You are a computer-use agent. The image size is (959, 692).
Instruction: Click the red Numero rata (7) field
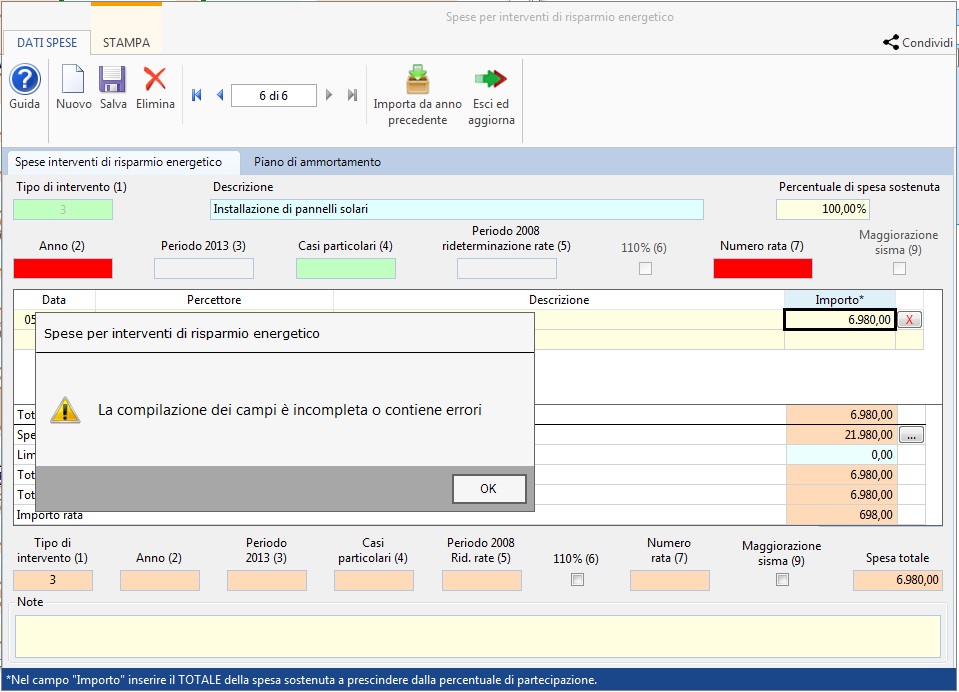click(762, 268)
